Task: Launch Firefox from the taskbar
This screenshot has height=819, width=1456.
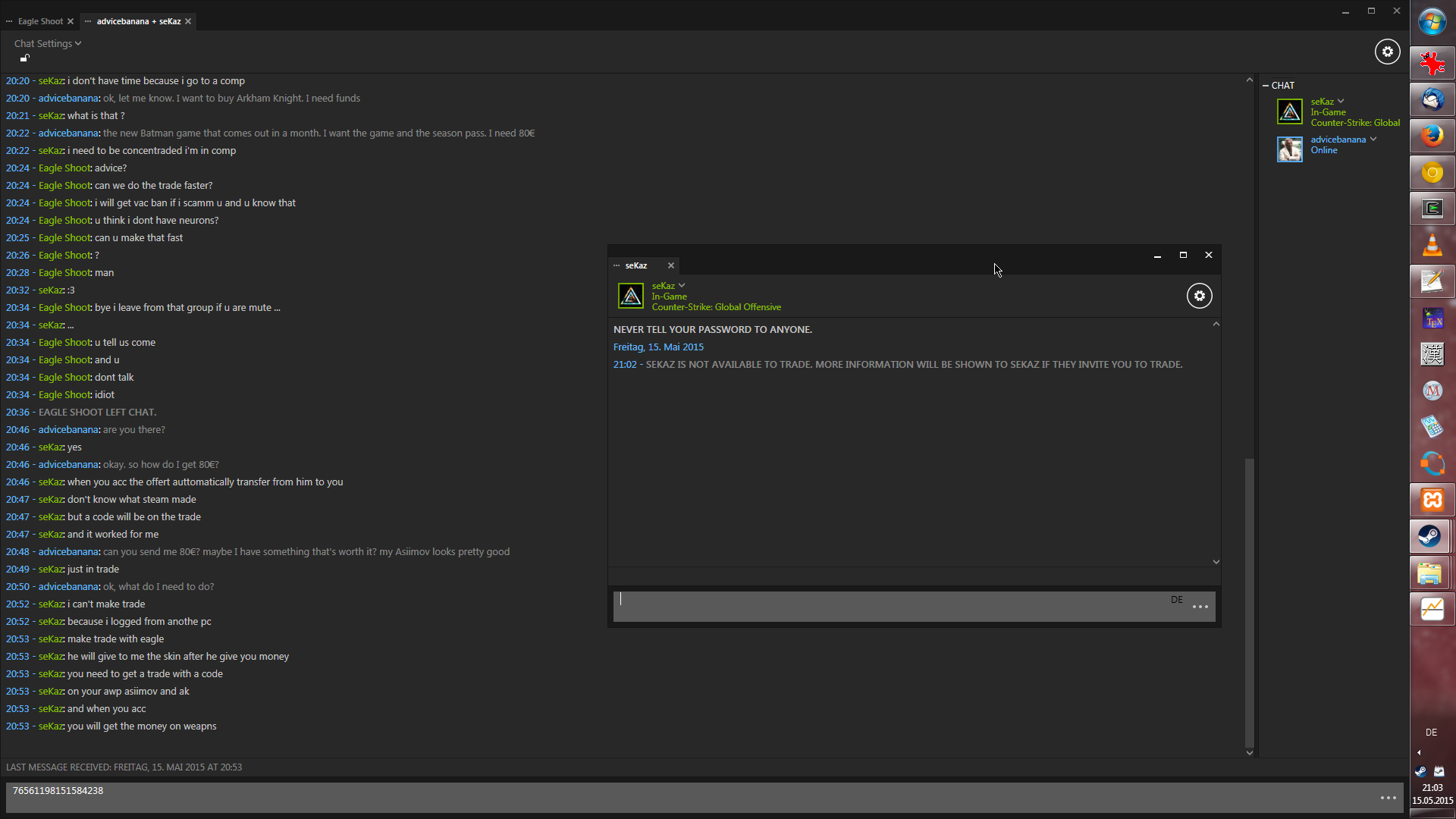Action: [x=1432, y=136]
